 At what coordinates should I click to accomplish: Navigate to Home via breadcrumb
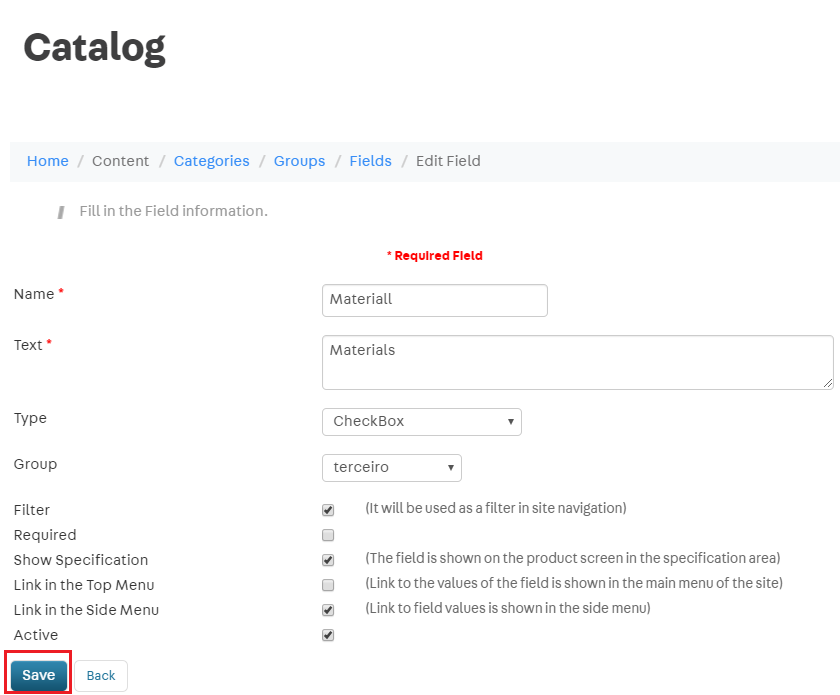point(47,161)
